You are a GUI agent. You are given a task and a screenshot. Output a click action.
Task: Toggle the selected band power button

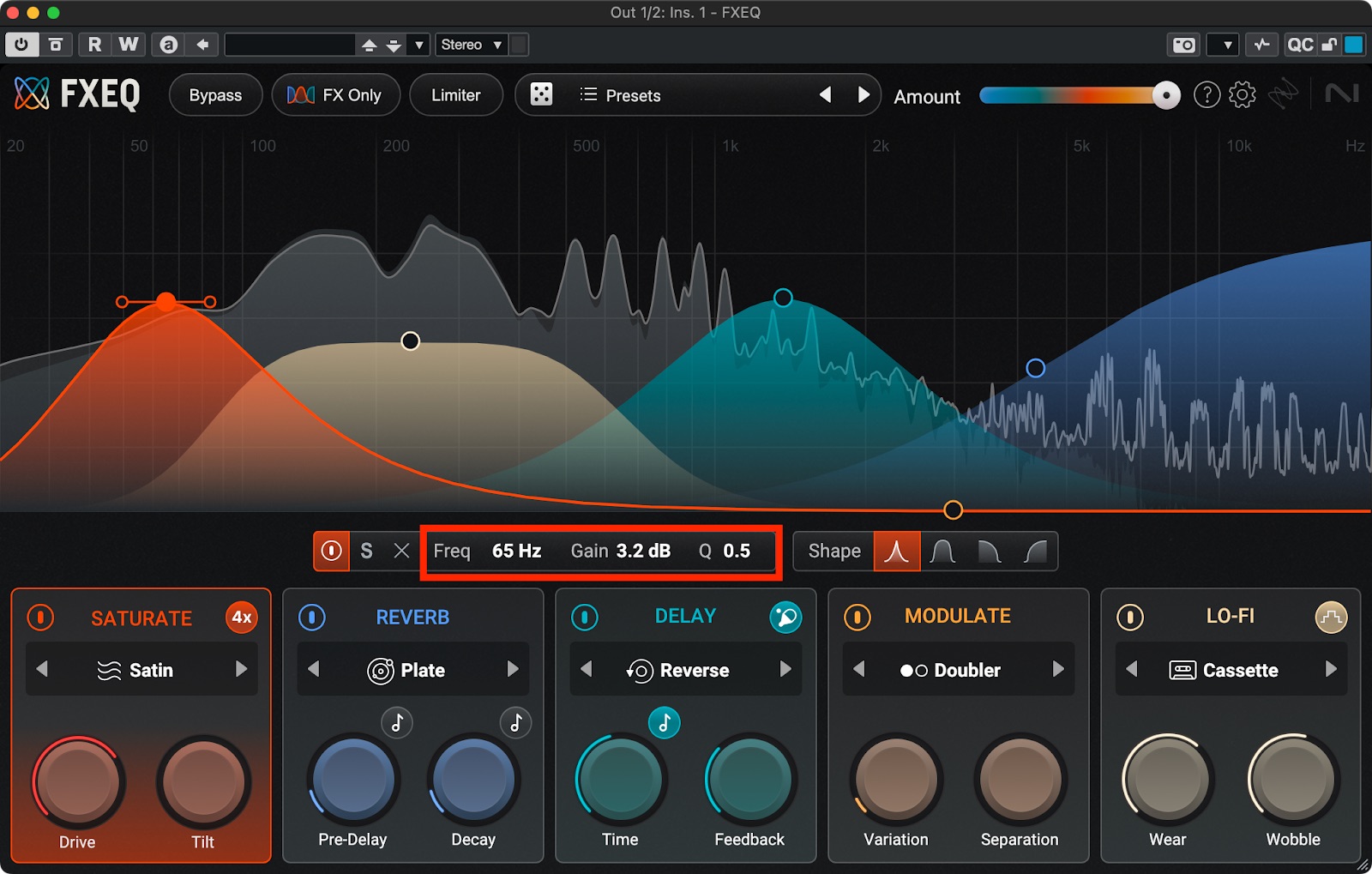tap(332, 551)
